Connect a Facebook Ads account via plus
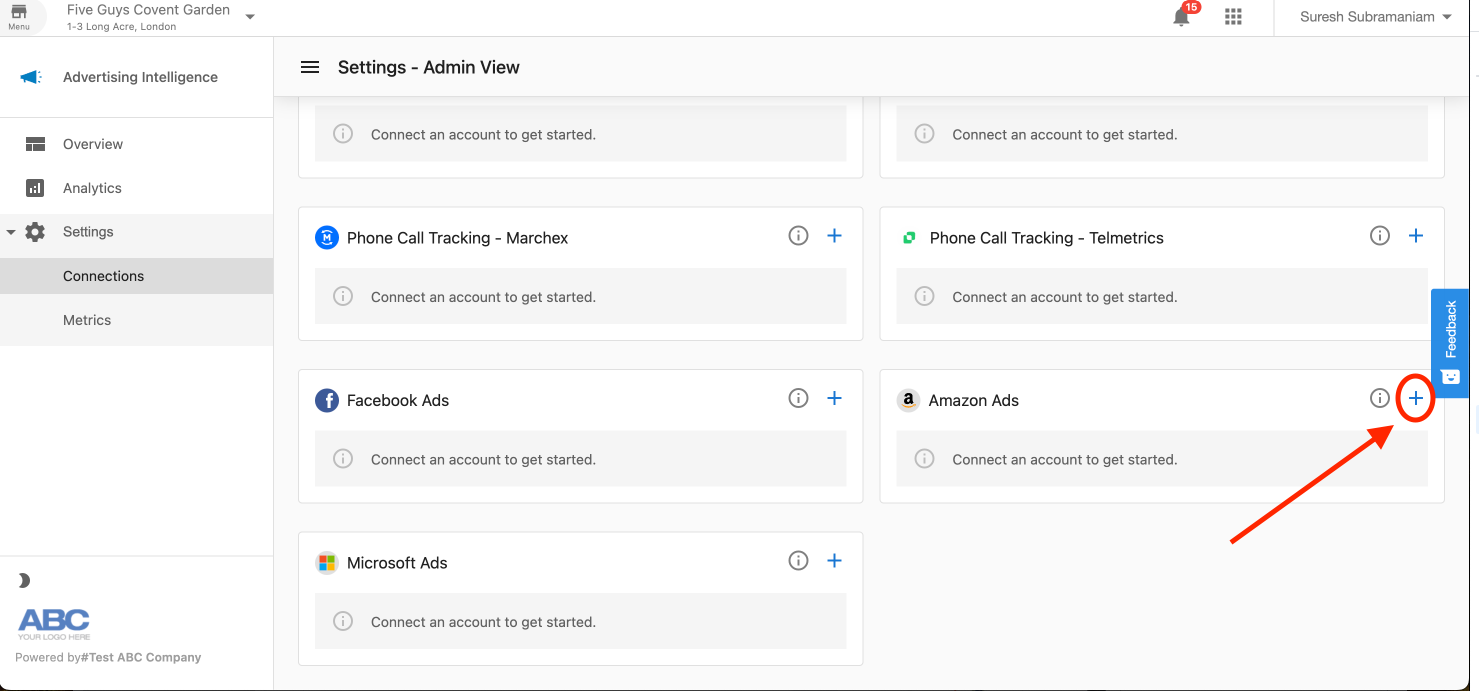 (x=834, y=398)
